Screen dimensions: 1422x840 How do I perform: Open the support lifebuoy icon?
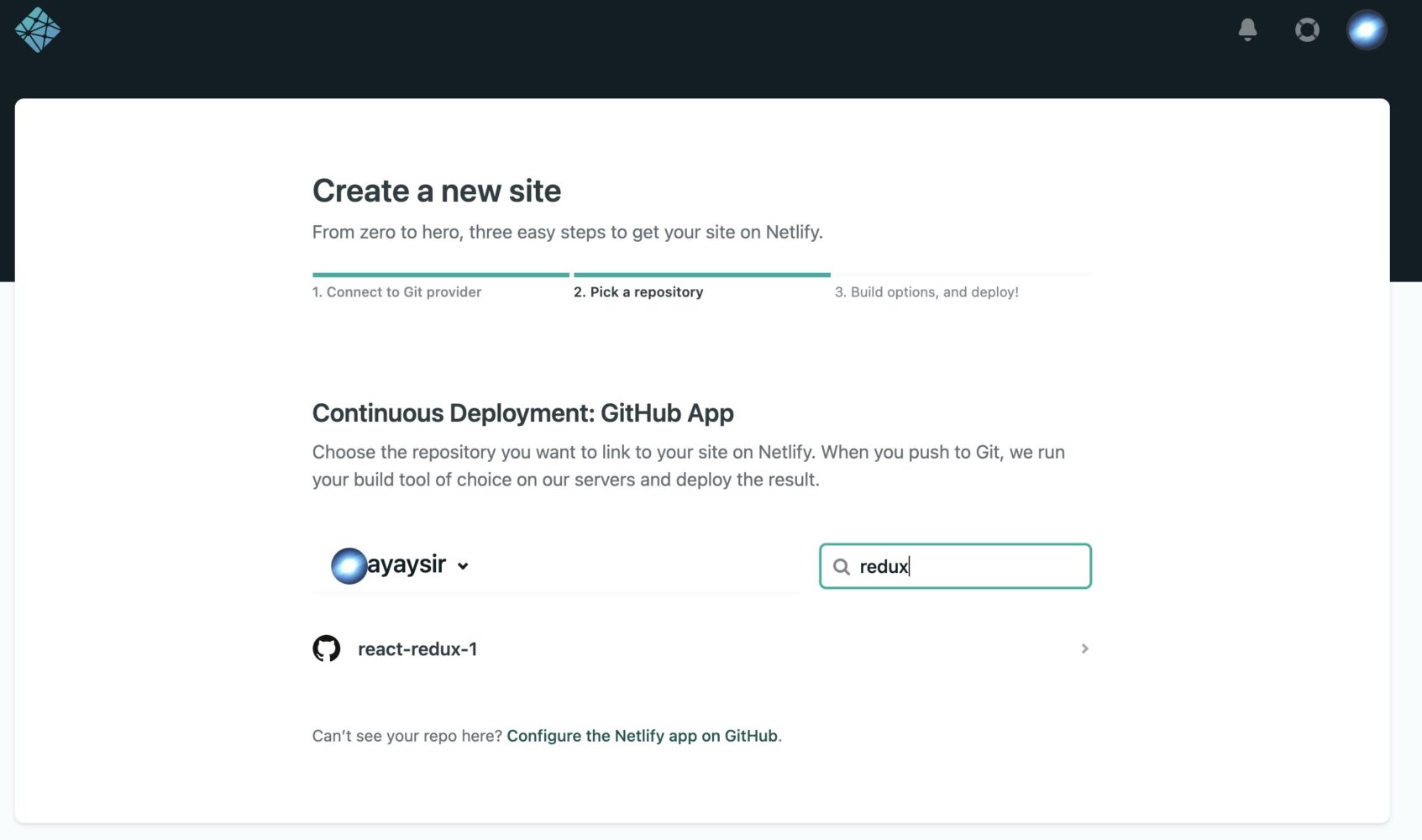coord(1306,30)
